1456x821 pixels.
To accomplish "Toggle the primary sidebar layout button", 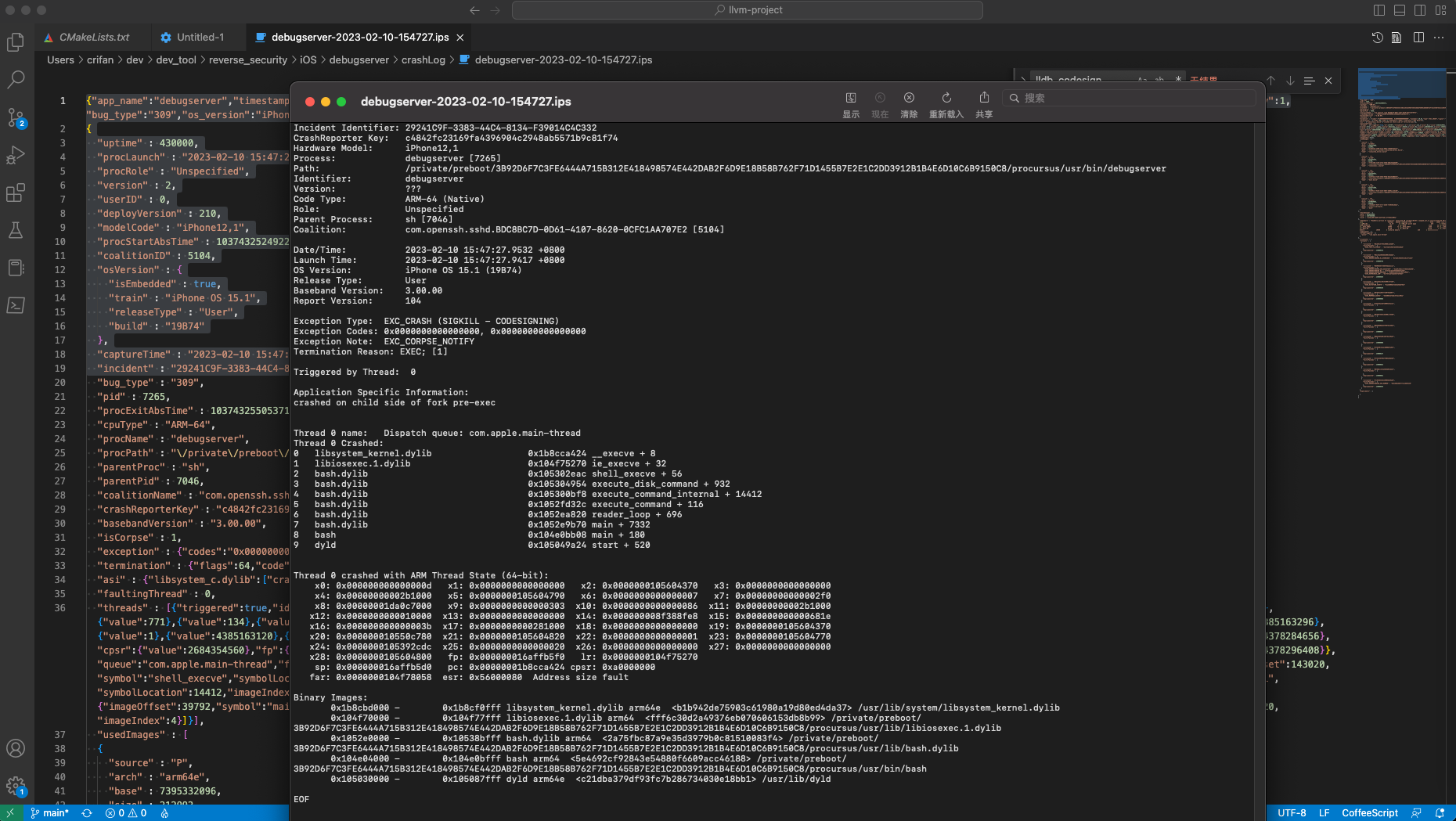I will point(1379,10).
